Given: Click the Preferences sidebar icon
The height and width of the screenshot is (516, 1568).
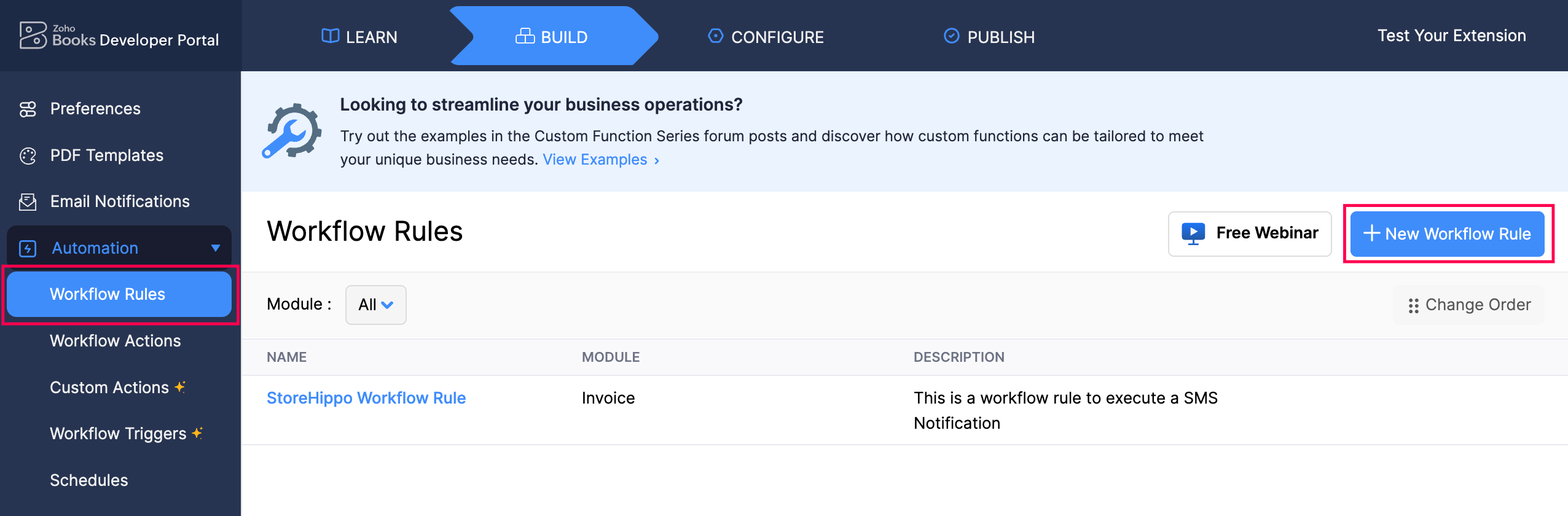Looking at the screenshot, I should [28, 109].
